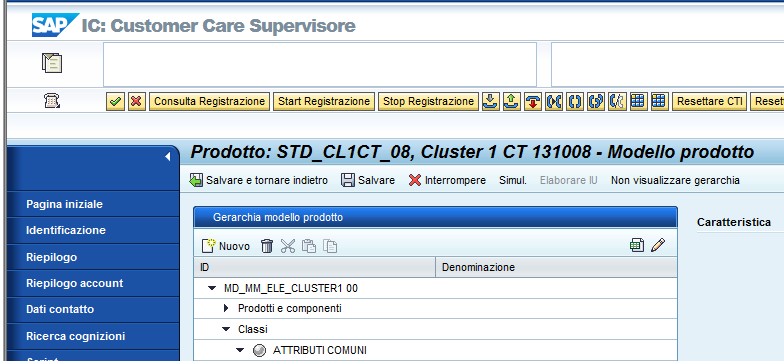Click the red X reject button
Image resolution: width=784 pixels, height=361 pixels.
pos(136,102)
